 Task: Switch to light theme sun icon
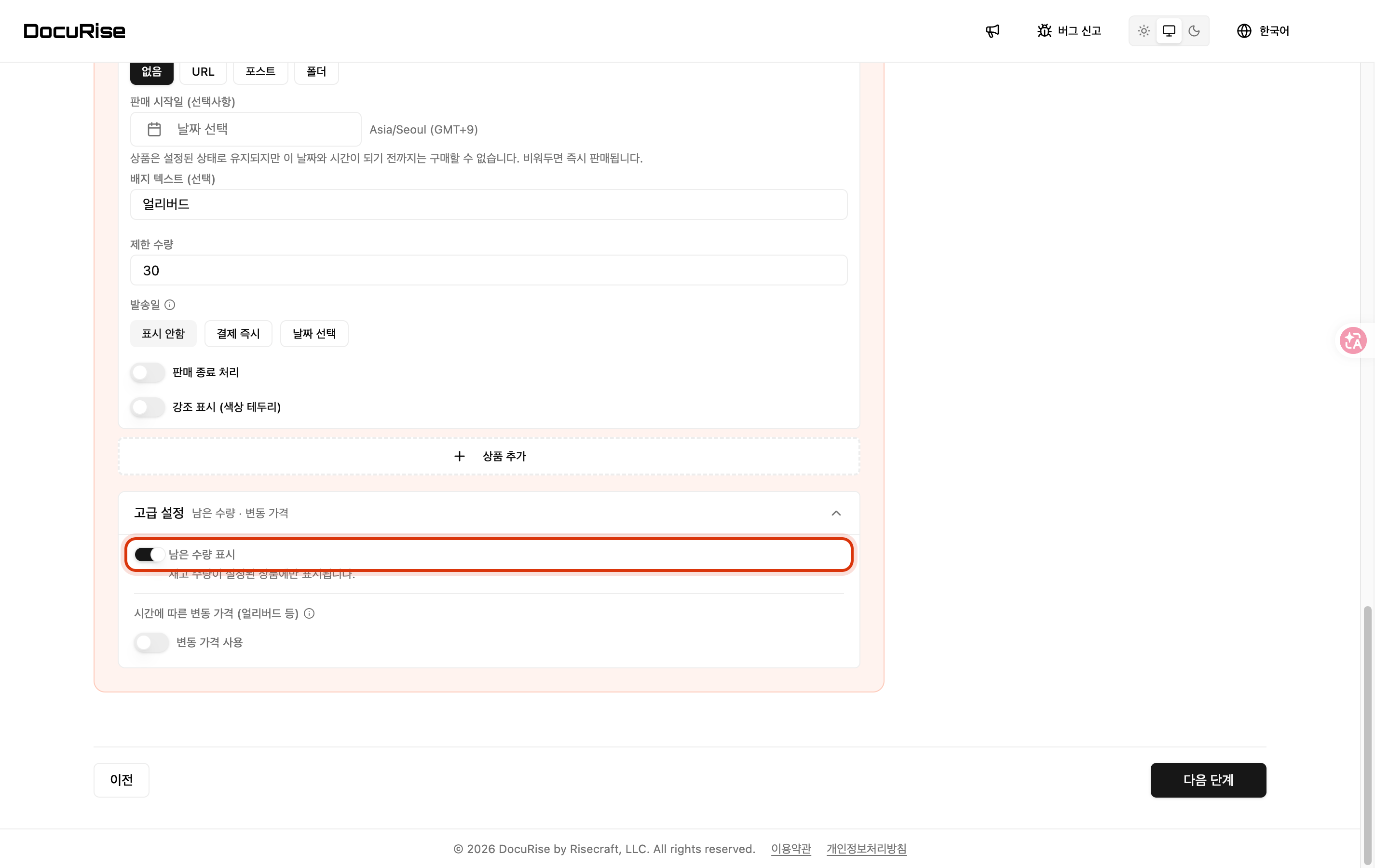[x=1144, y=31]
